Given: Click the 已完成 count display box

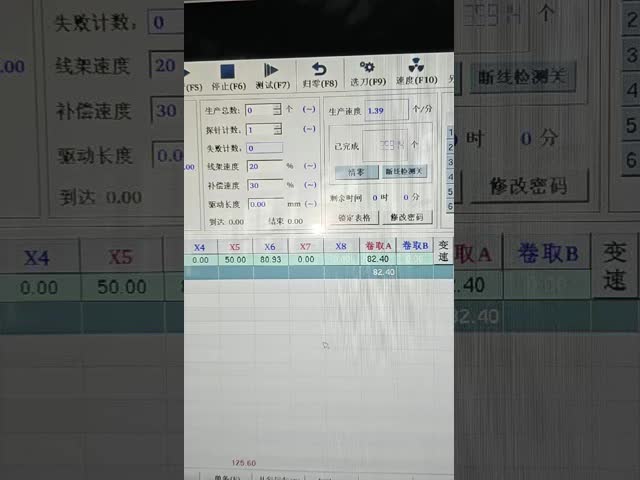Looking at the screenshot, I should point(385,144).
